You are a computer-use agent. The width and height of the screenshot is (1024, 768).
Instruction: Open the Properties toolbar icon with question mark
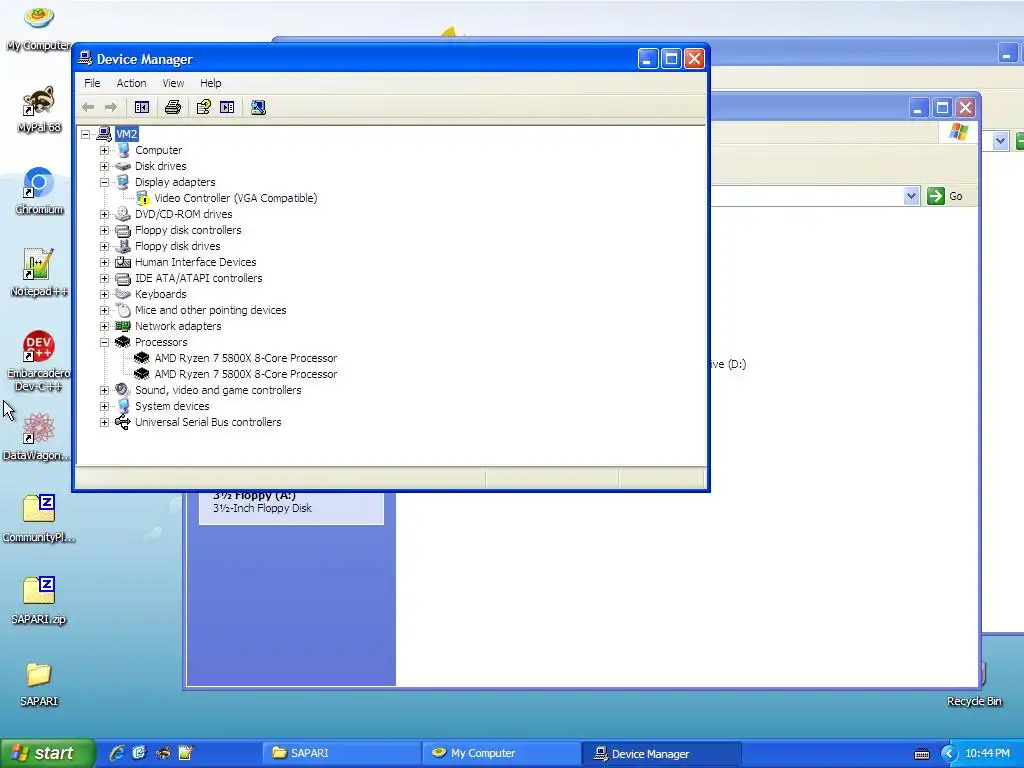point(204,107)
